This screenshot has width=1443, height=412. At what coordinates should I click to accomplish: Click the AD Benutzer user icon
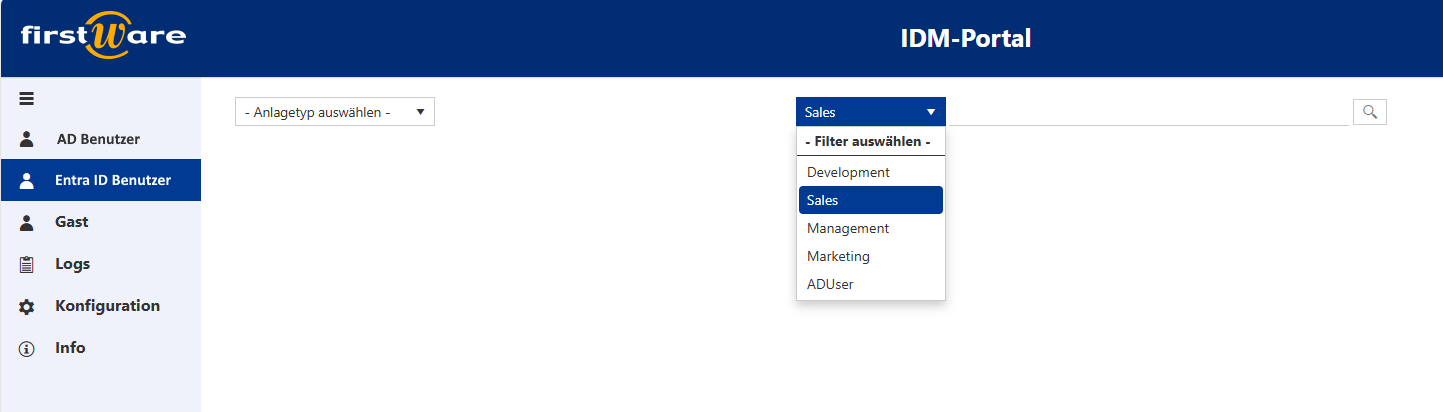(27, 139)
